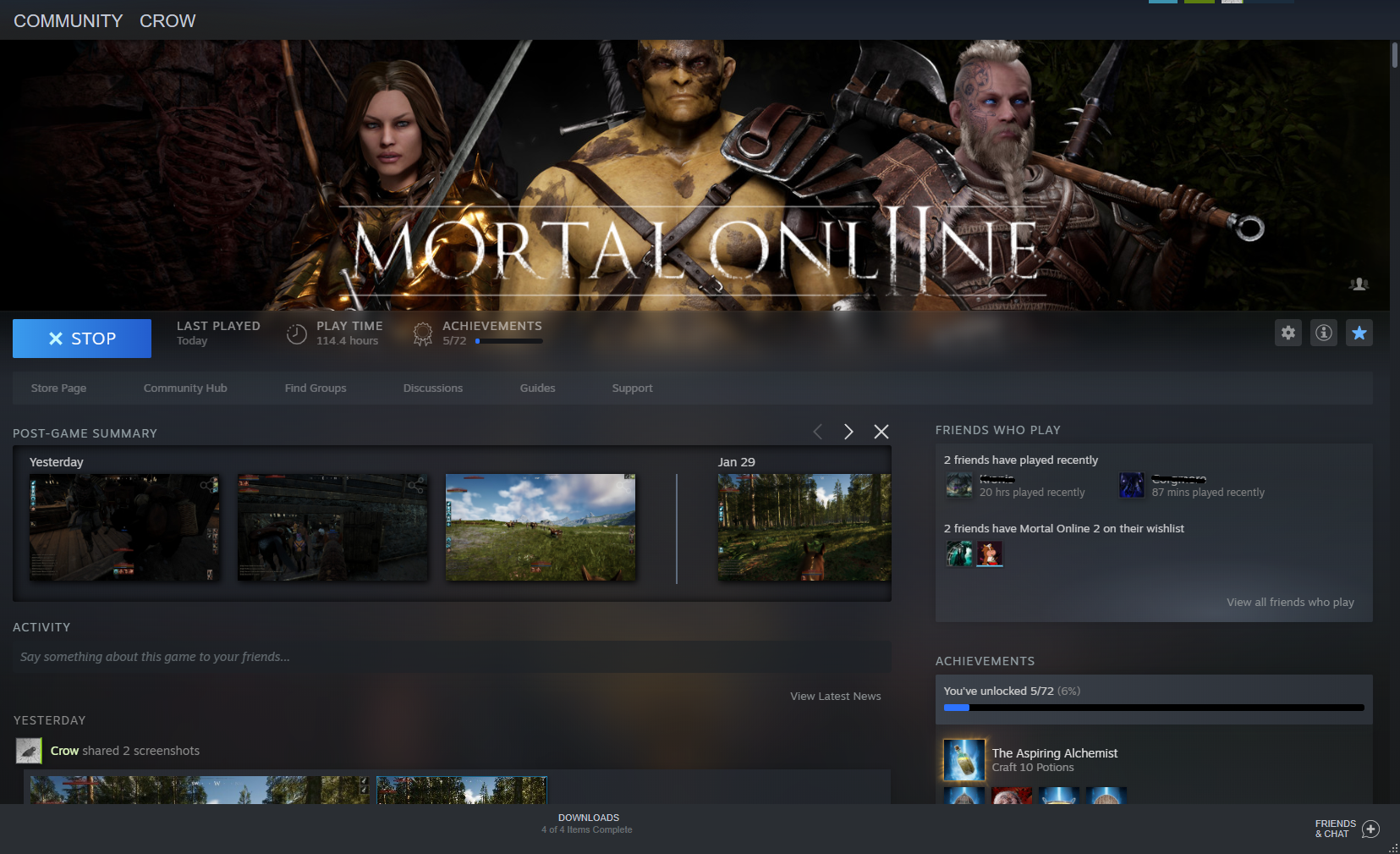Open second shared screenshot in activity feed
1400x854 pixels.
point(462,790)
